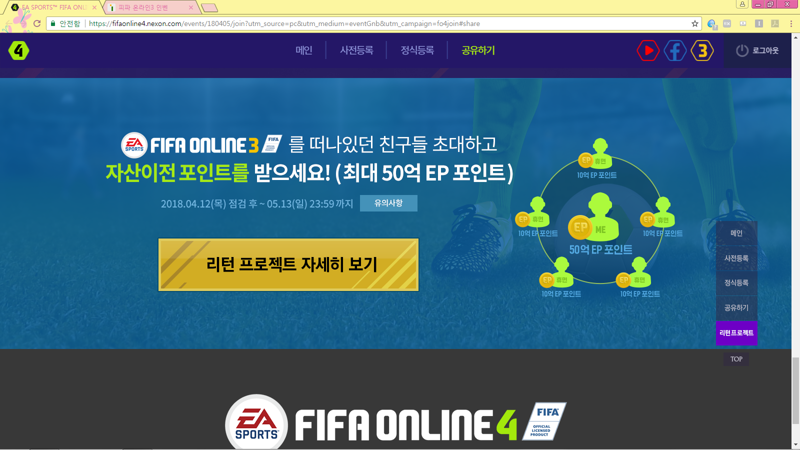Click the page vertical scrollbar thumb
This screenshot has width=800, height=450.
[x=795, y=391]
